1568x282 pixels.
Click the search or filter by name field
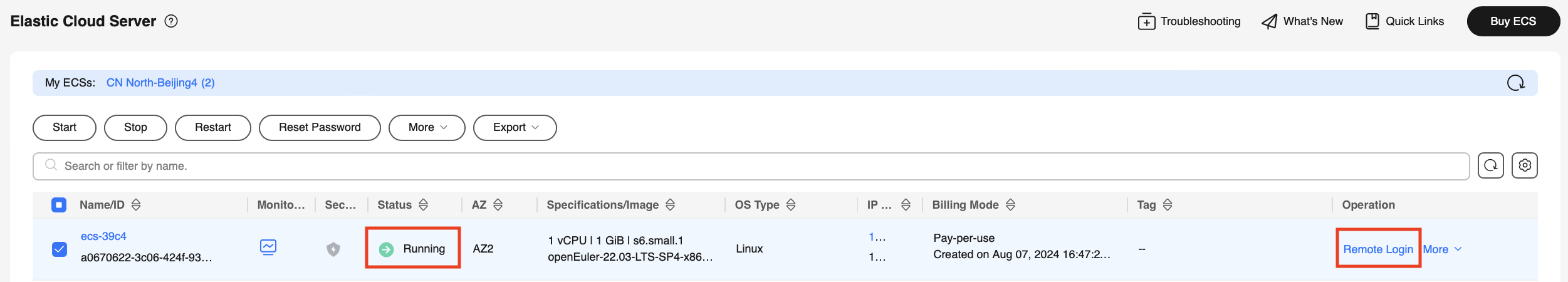pos(752,166)
